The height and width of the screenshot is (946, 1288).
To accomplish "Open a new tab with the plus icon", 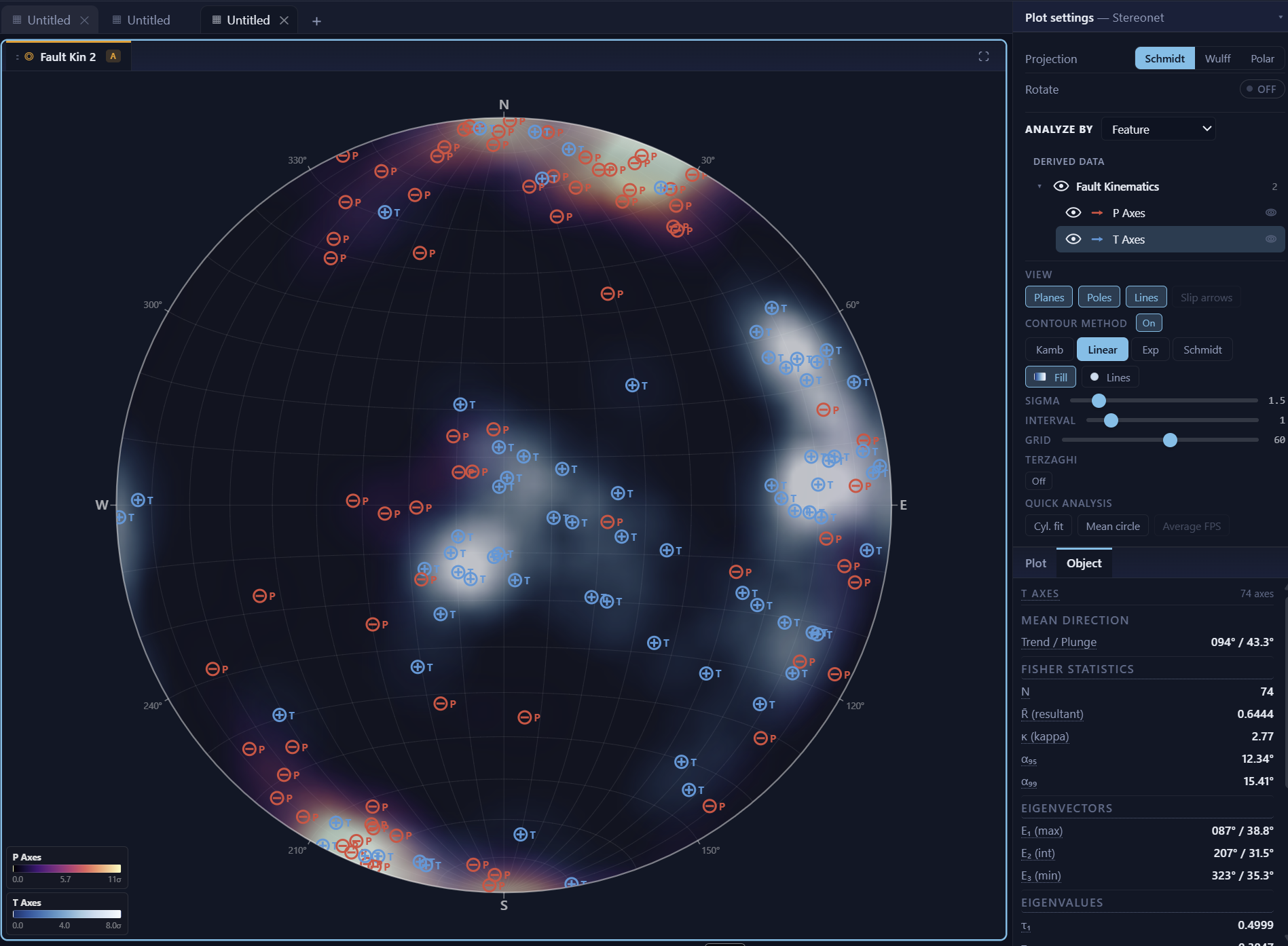I will tap(316, 21).
